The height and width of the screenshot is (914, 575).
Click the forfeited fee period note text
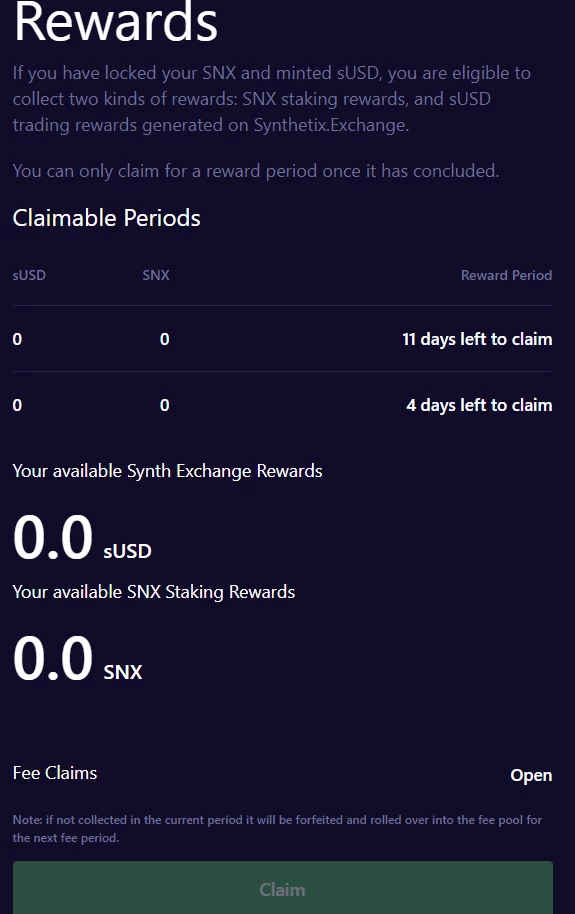tap(278, 828)
